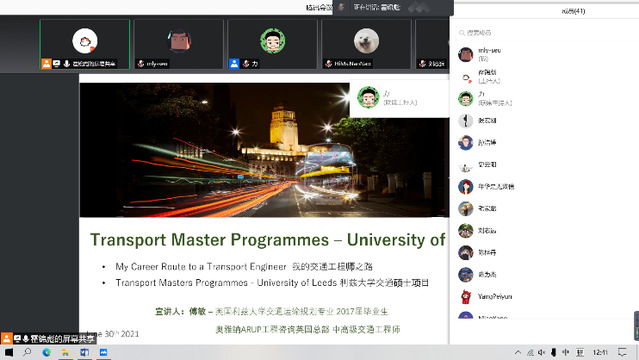Click YangPeiyun's red character avatar
This screenshot has width=639, height=360.
coord(465,296)
